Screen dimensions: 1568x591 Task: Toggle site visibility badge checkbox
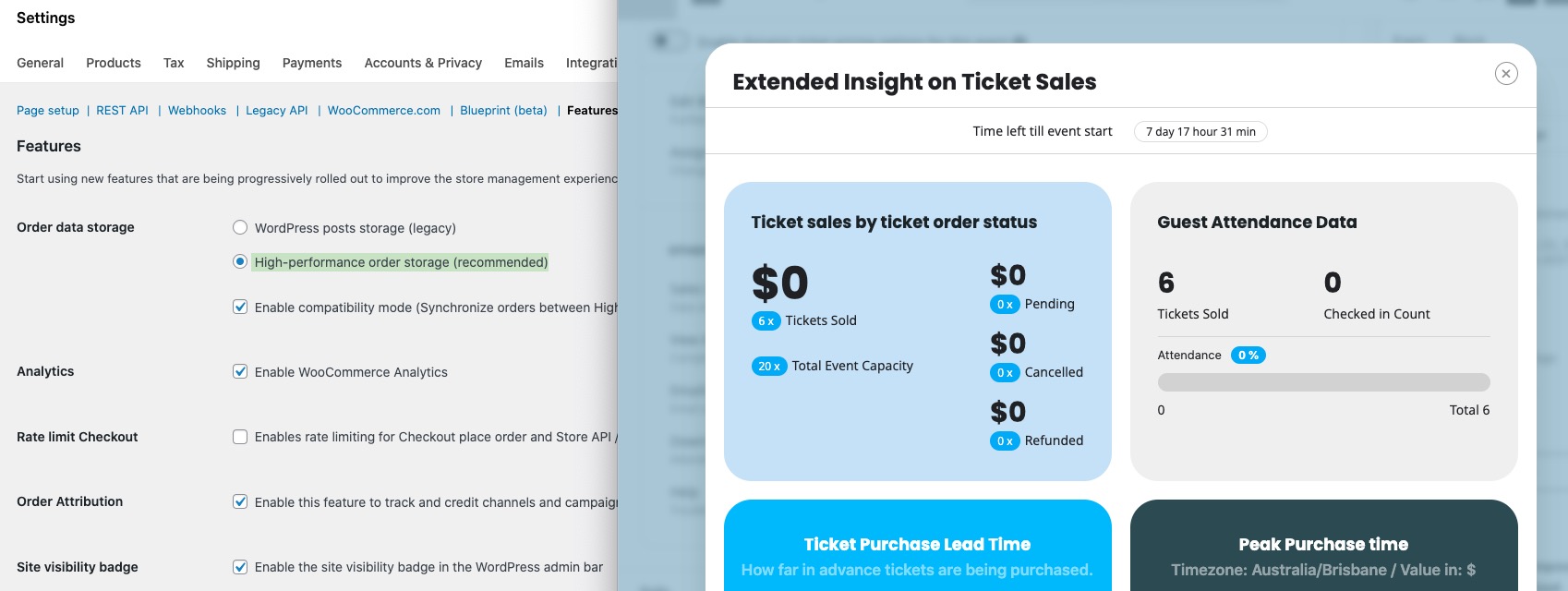(x=240, y=567)
